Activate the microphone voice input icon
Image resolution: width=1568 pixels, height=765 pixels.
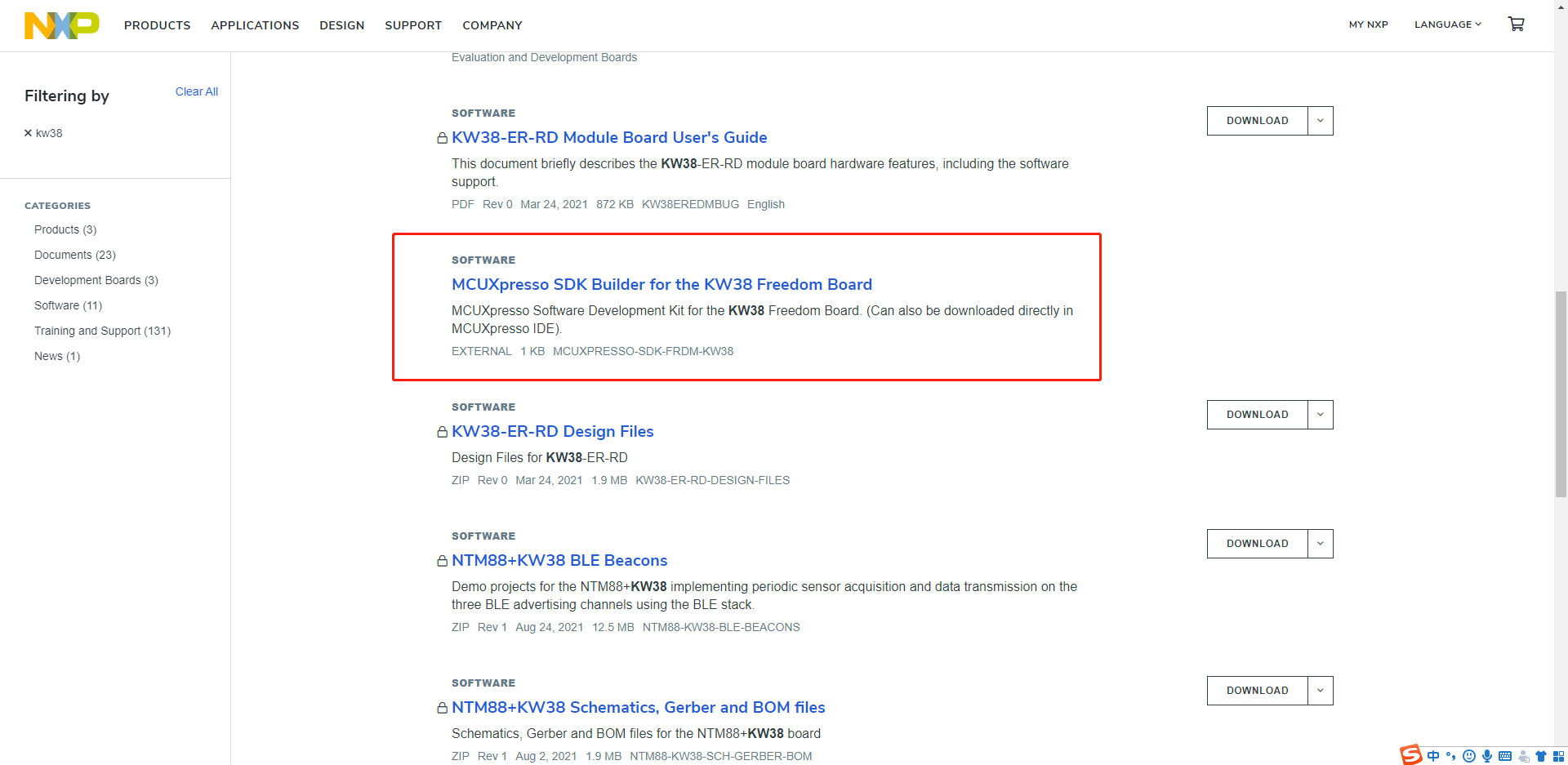click(1487, 756)
